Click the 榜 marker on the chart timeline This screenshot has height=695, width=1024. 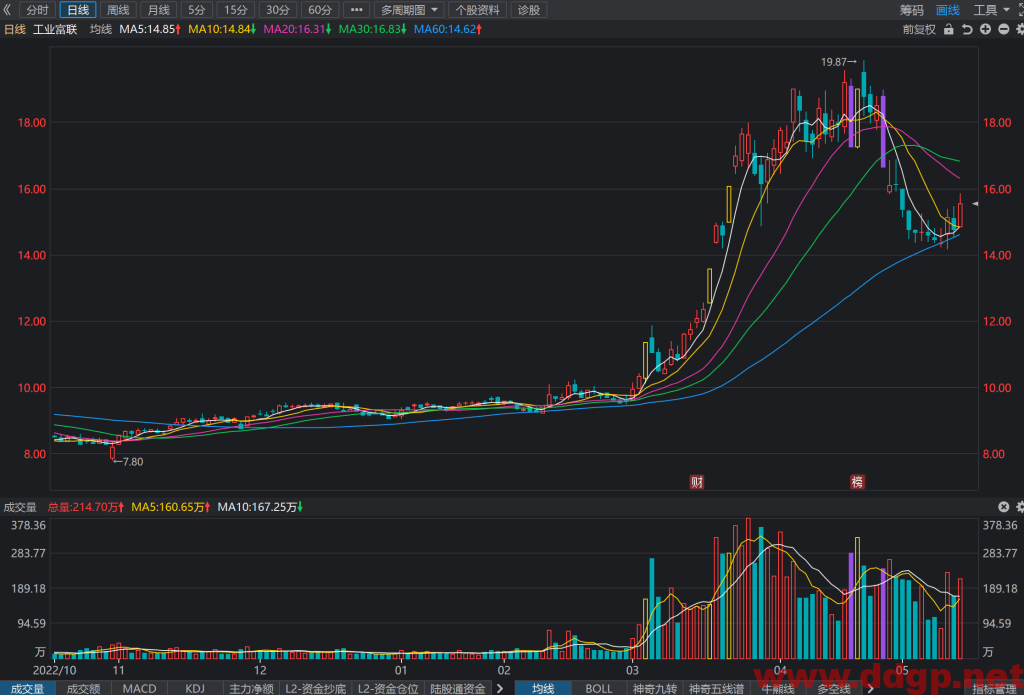[857, 482]
